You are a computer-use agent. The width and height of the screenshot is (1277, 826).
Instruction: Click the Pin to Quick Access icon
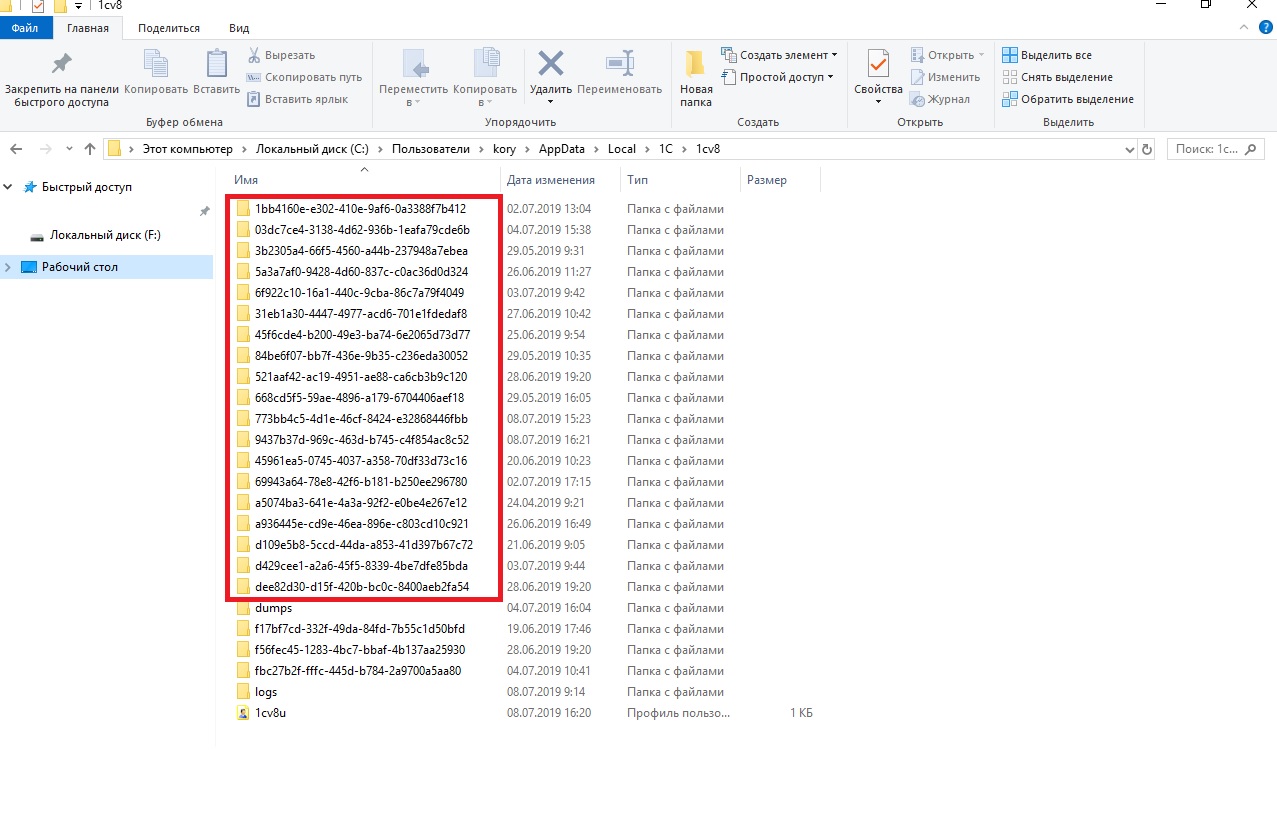tap(61, 65)
